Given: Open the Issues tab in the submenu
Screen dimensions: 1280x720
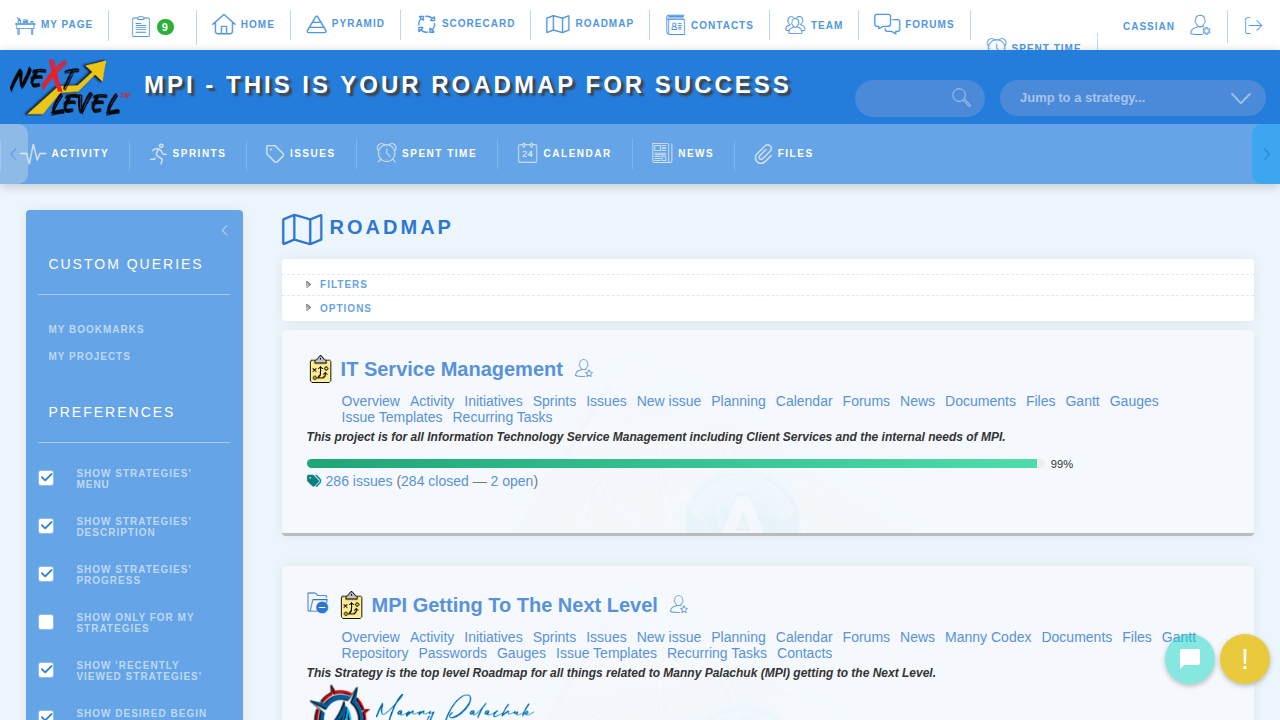Looking at the screenshot, I should (301, 153).
